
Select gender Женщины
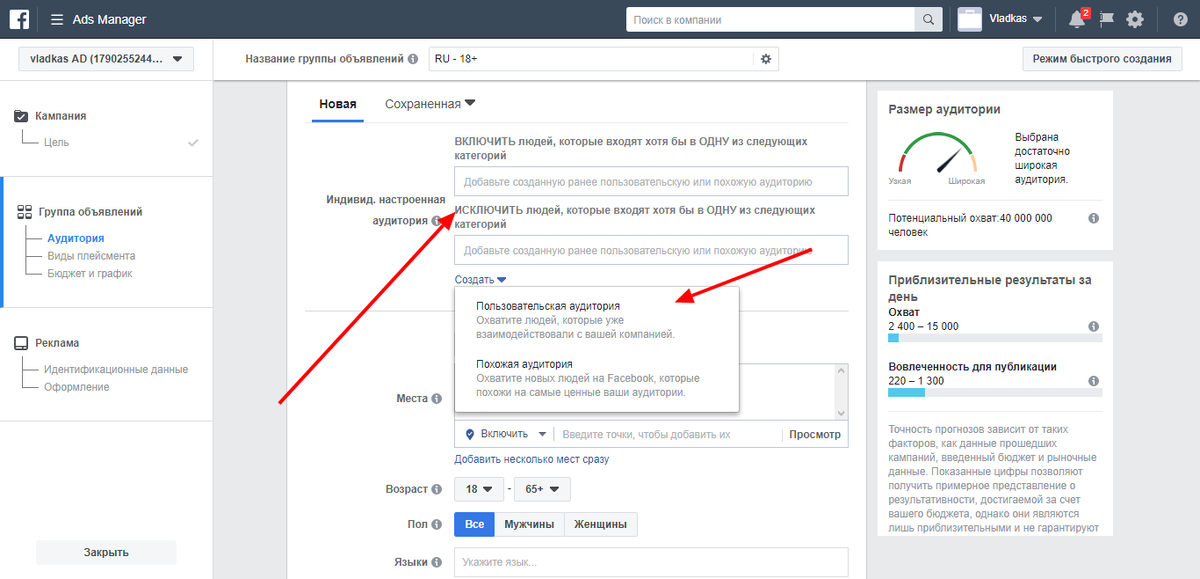click(601, 524)
